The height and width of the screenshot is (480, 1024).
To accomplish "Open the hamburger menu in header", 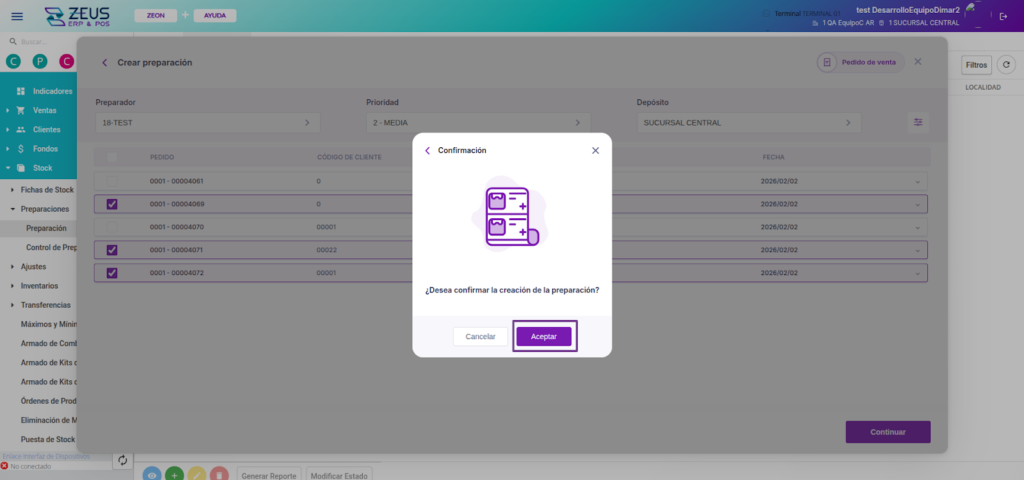I will coord(17,16).
